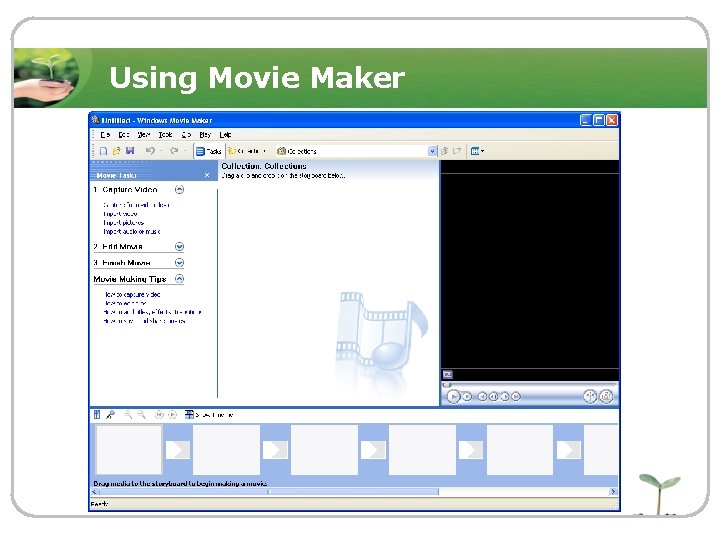The height and width of the screenshot is (540, 720).
Task: Toggle the Collections pane button
Action: point(247,151)
